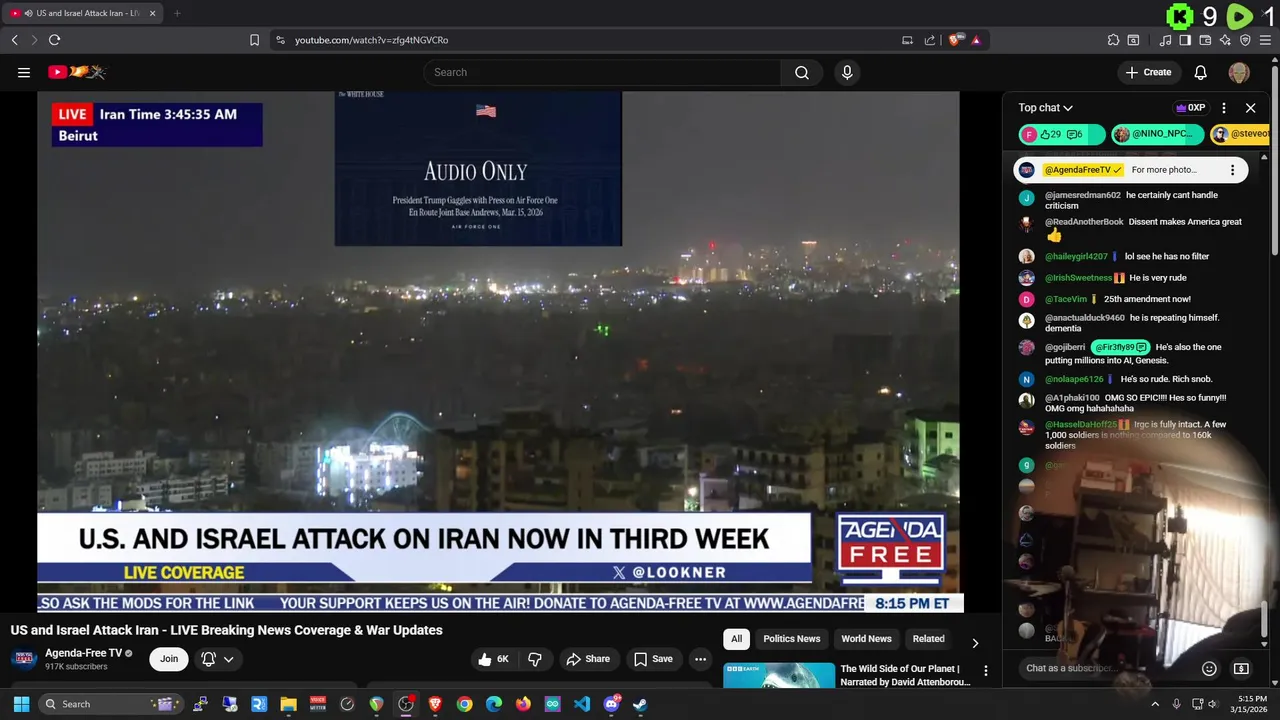Focus the YouTube search field
Viewport: 1280px width, 720px height.
(x=603, y=72)
